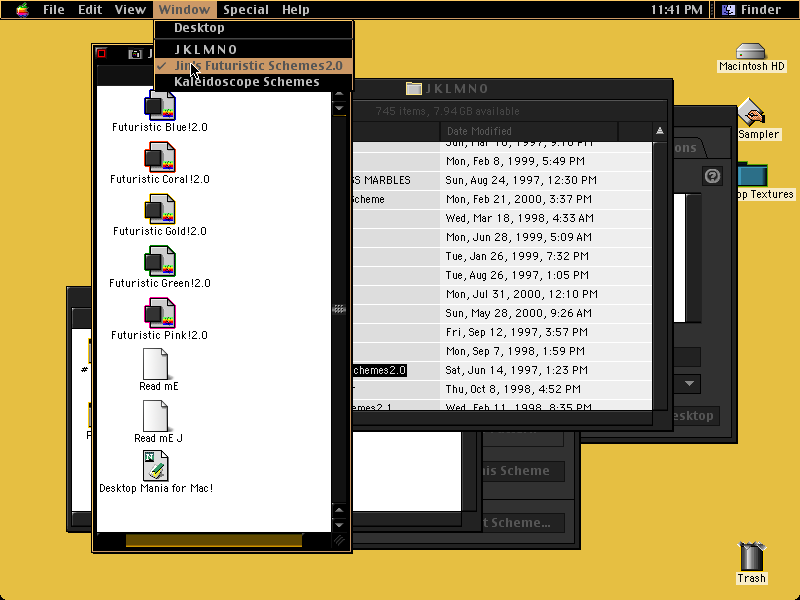The image size is (800, 600).
Task: Select row dated Sun, May 28, 2000
Action: (x=502, y=313)
